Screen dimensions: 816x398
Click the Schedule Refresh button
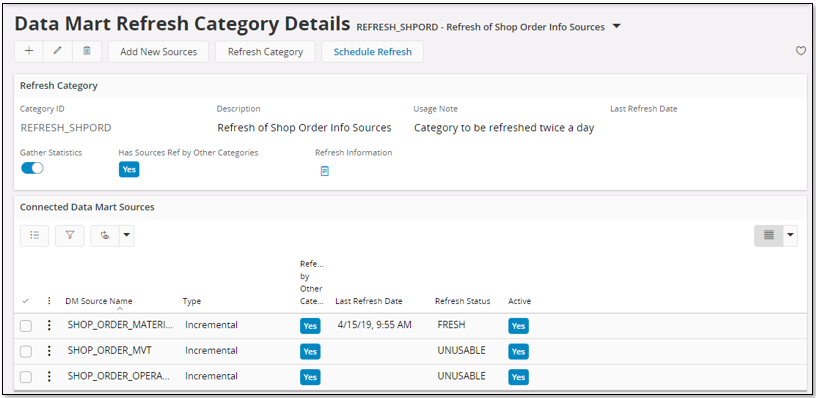373,52
